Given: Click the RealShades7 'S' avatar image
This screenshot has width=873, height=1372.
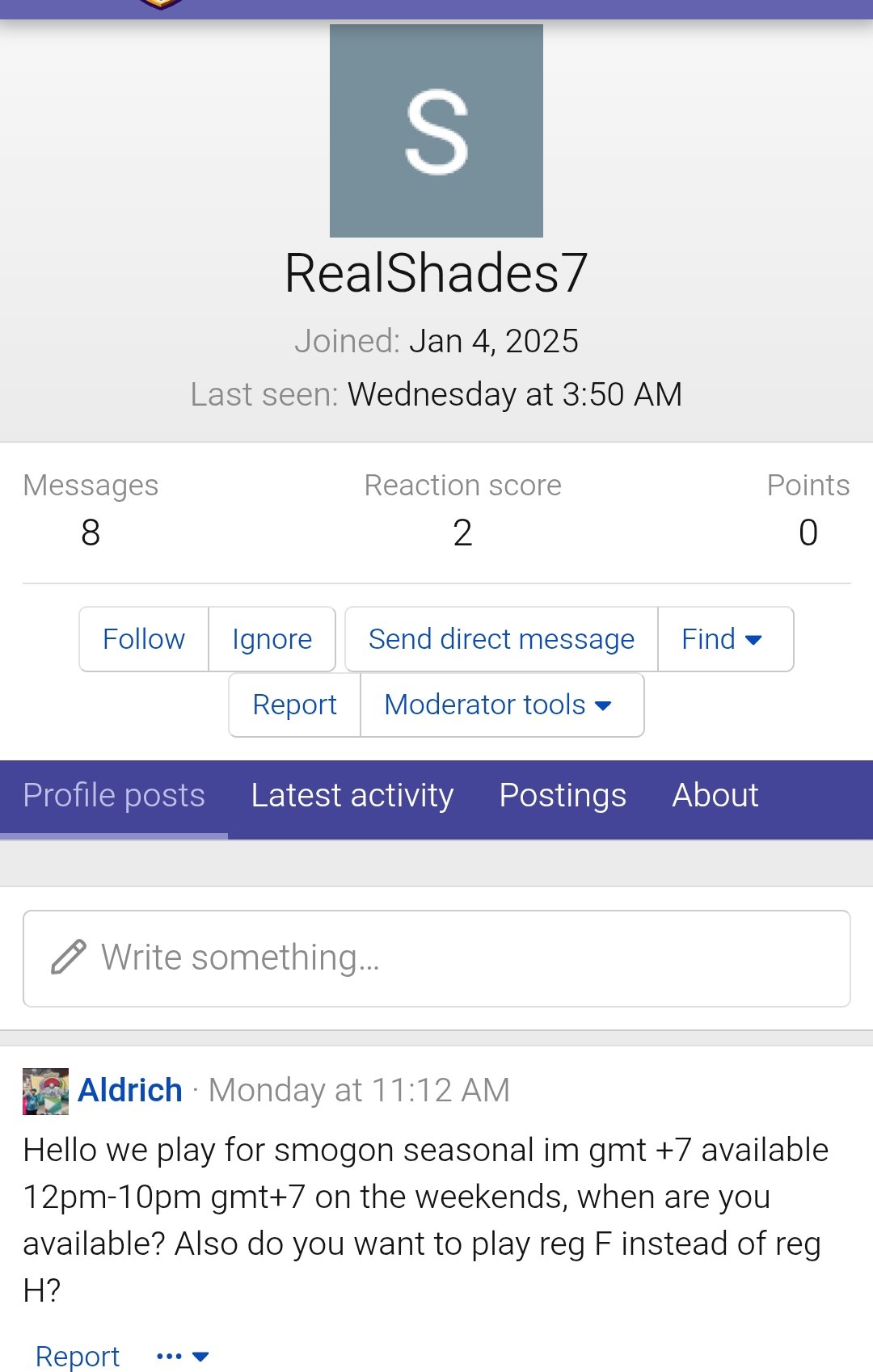Looking at the screenshot, I should [436, 131].
